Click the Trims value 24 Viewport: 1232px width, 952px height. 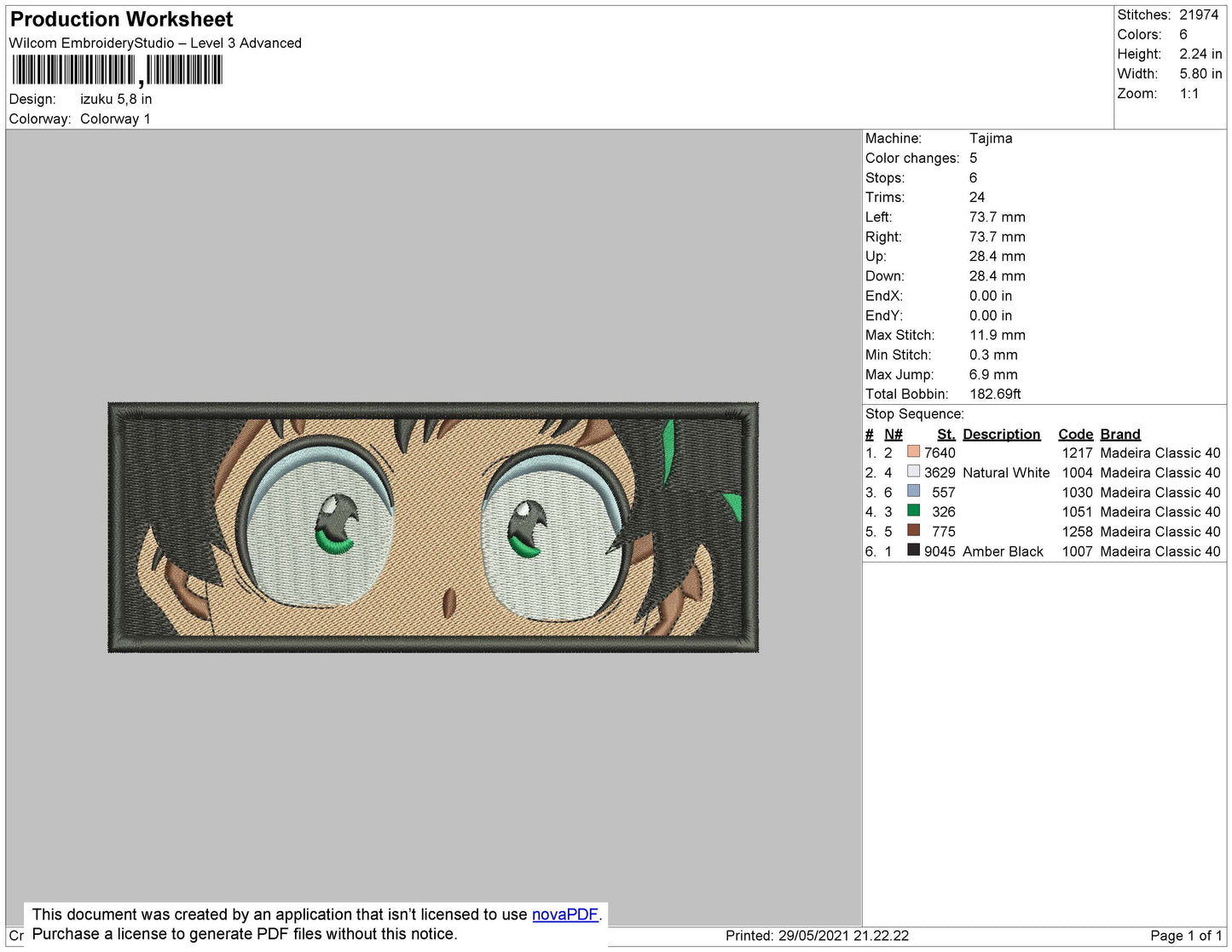coord(977,198)
